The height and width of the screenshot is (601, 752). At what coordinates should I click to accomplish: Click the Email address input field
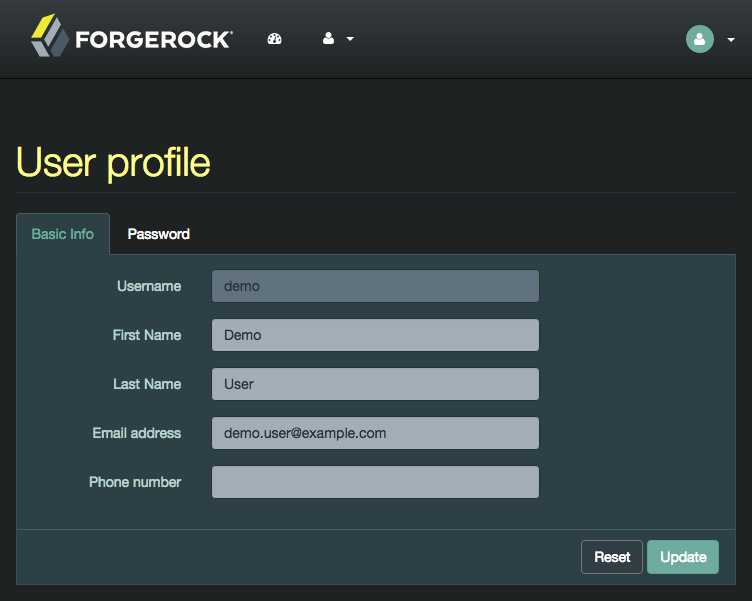(x=376, y=433)
